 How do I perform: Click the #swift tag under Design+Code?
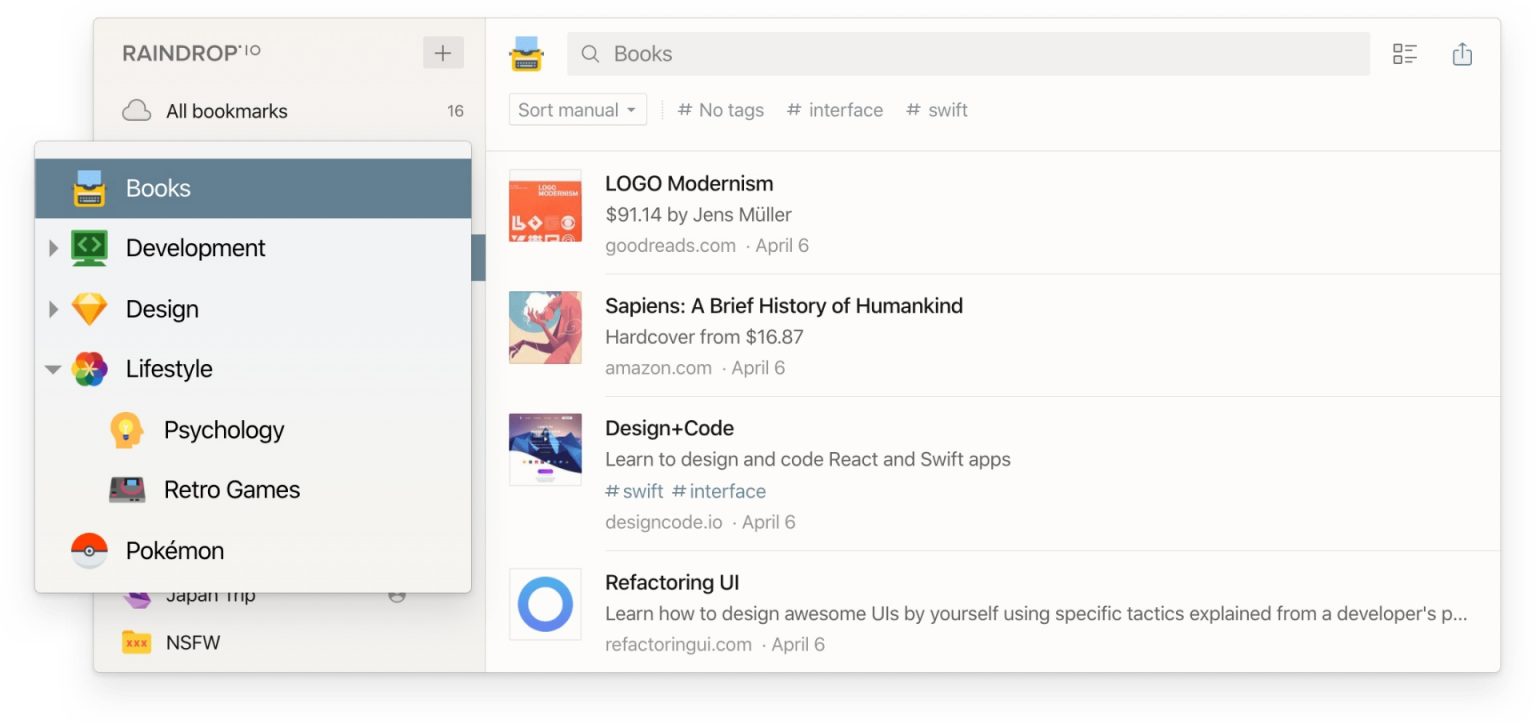click(634, 491)
